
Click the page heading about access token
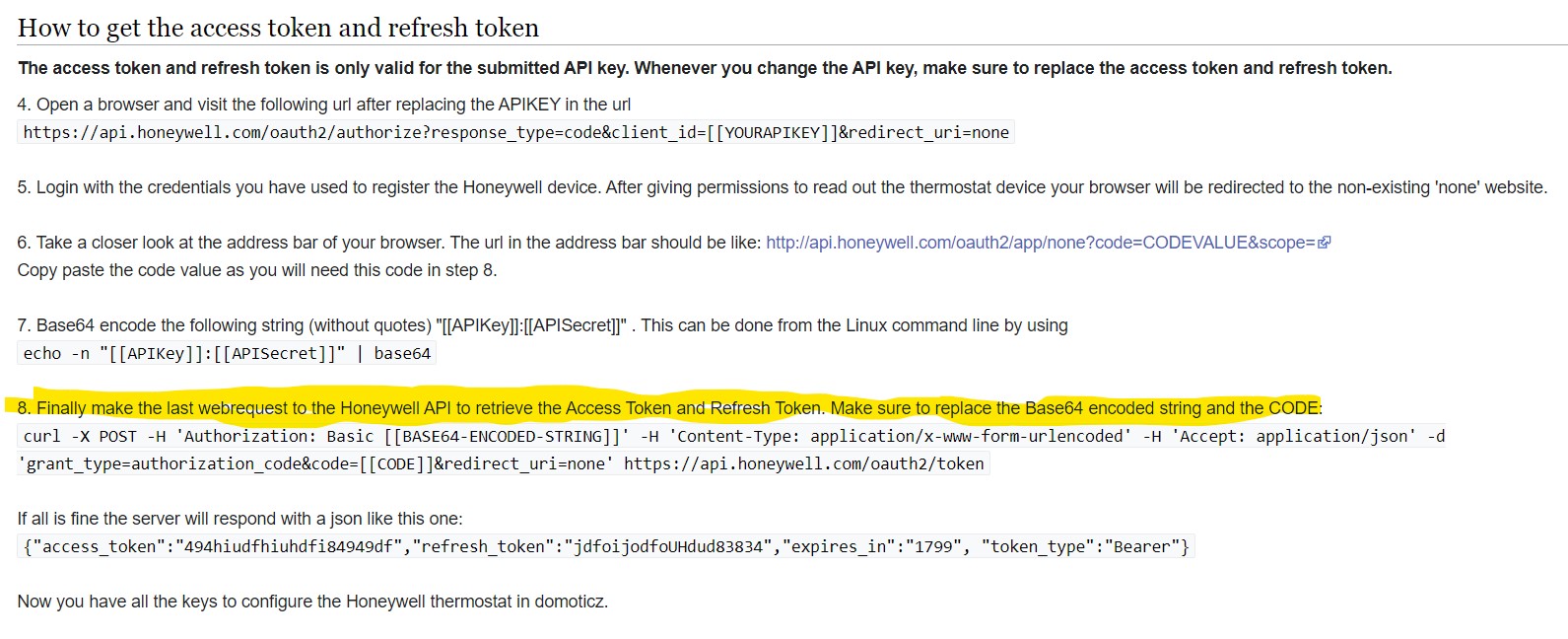click(278, 28)
